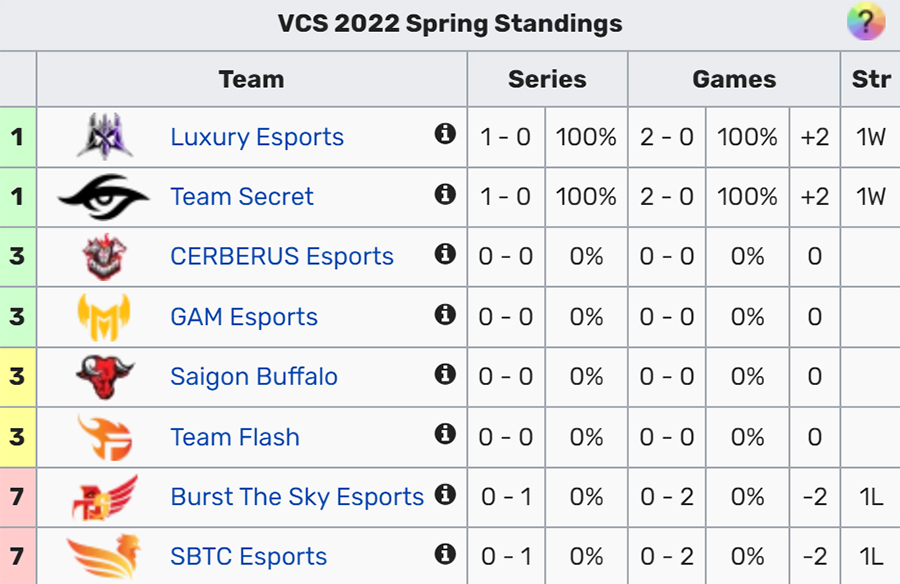Image resolution: width=900 pixels, height=584 pixels.
Task: Click the SBTC Esports phoenix logo
Action: click(x=104, y=556)
